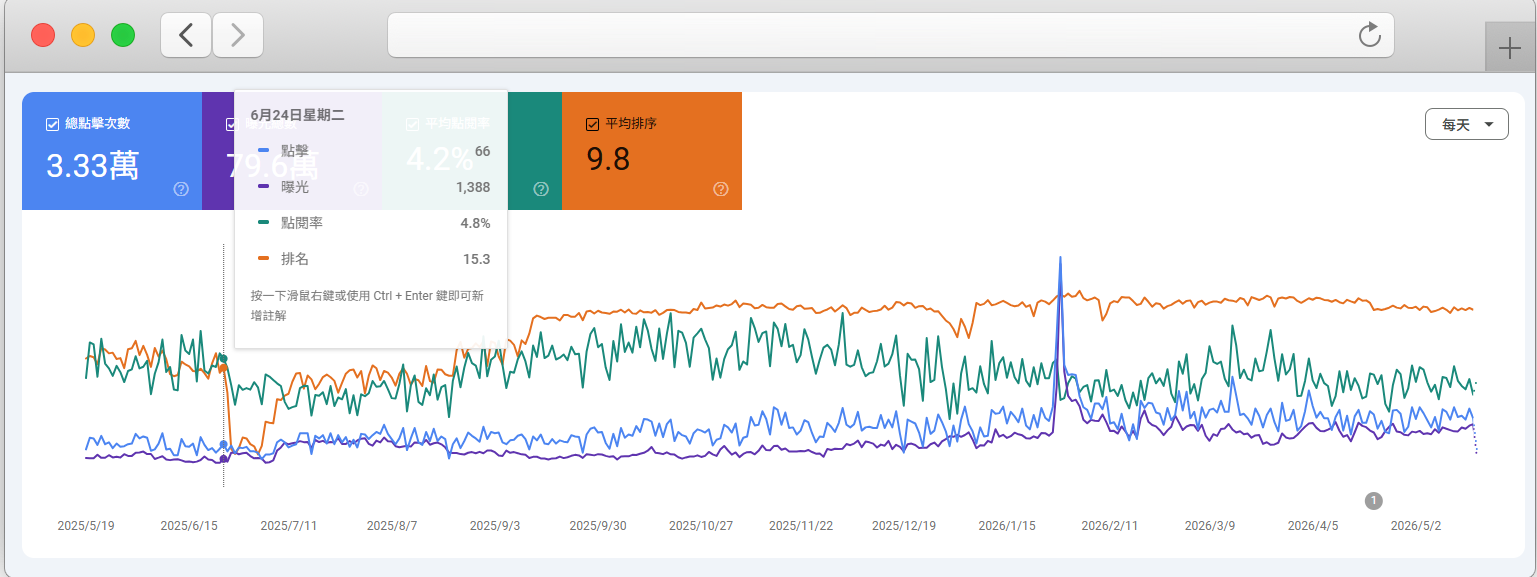Click the x-axis date 2025/9/3
1537x577 pixels.
tap(495, 525)
